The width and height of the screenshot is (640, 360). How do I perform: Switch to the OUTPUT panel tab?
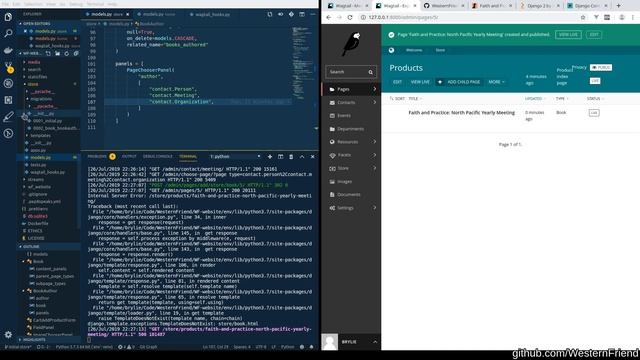[129, 156]
